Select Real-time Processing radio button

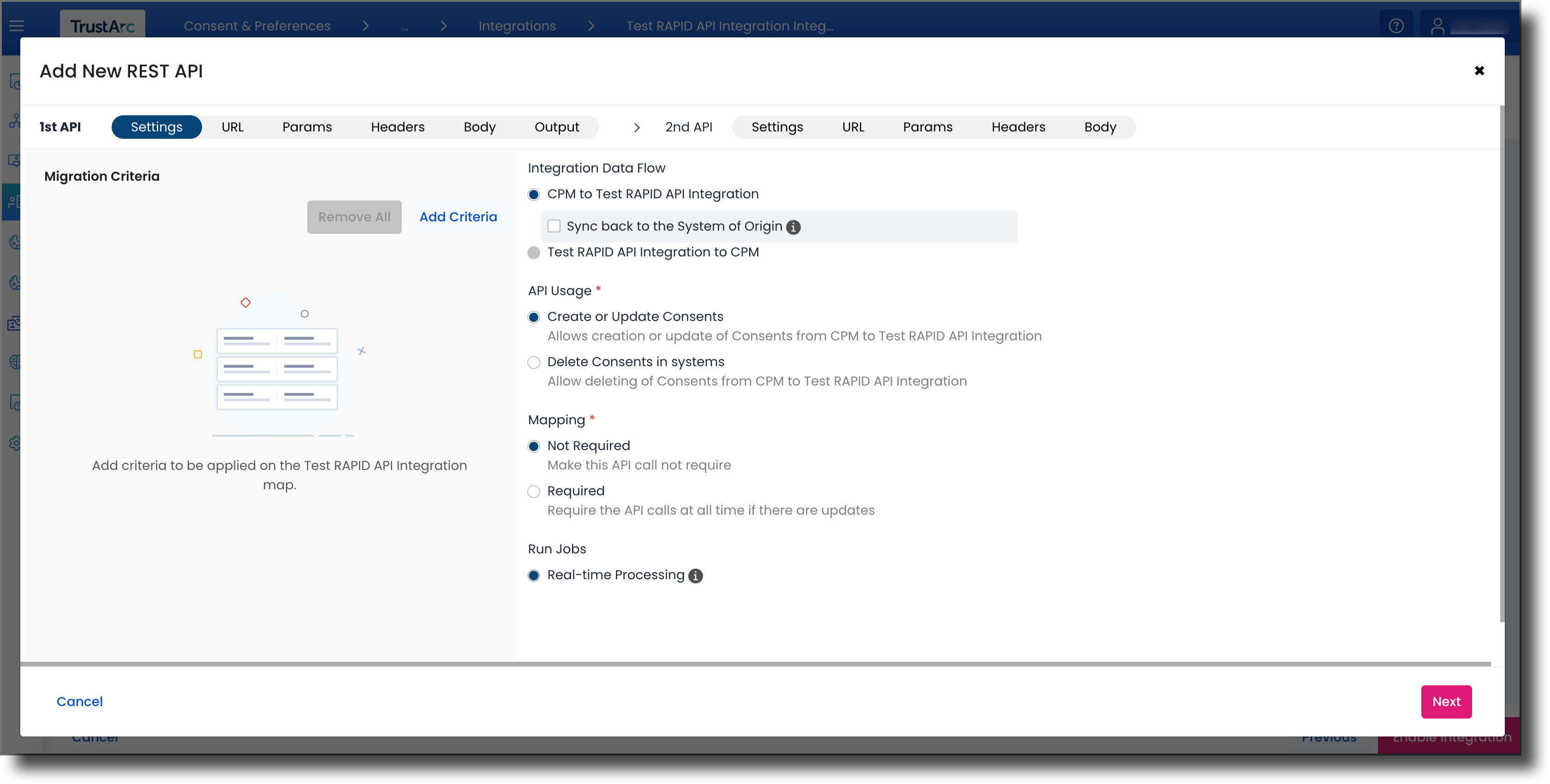click(534, 576)
